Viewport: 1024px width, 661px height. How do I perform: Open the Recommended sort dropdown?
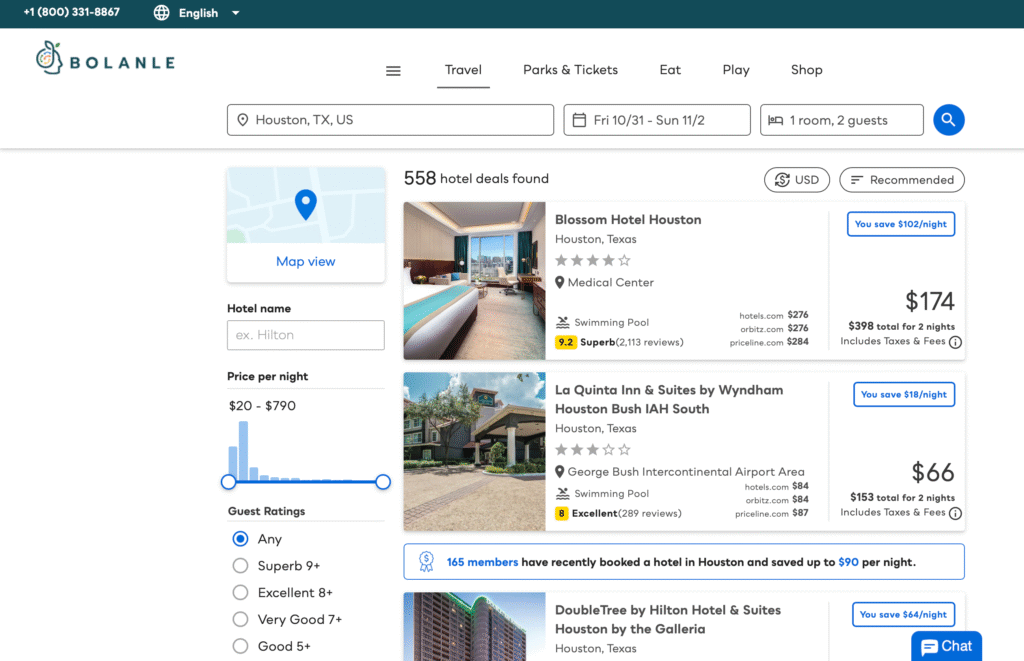pos(902,180)
